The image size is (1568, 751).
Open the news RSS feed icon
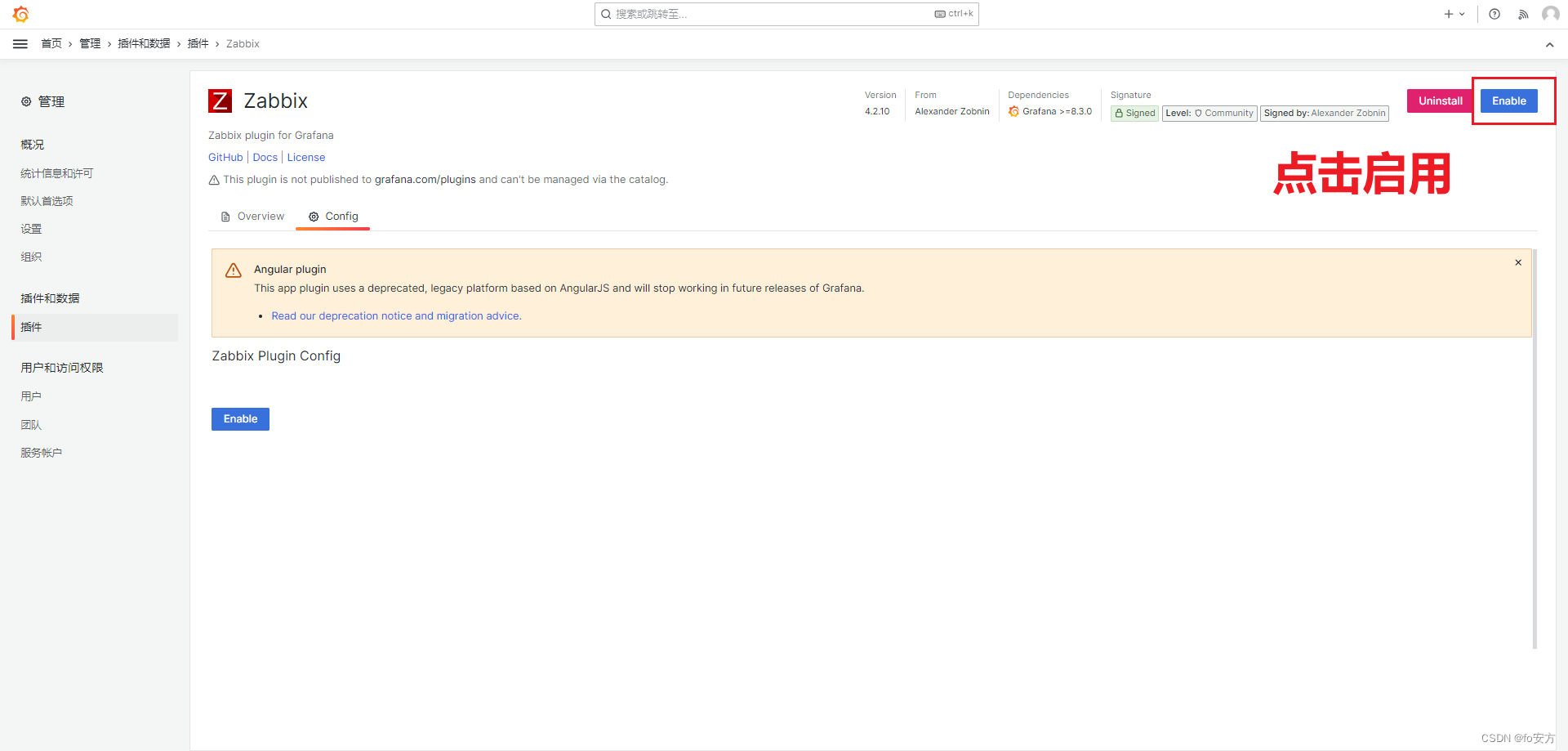click(x=1523, y=14)
